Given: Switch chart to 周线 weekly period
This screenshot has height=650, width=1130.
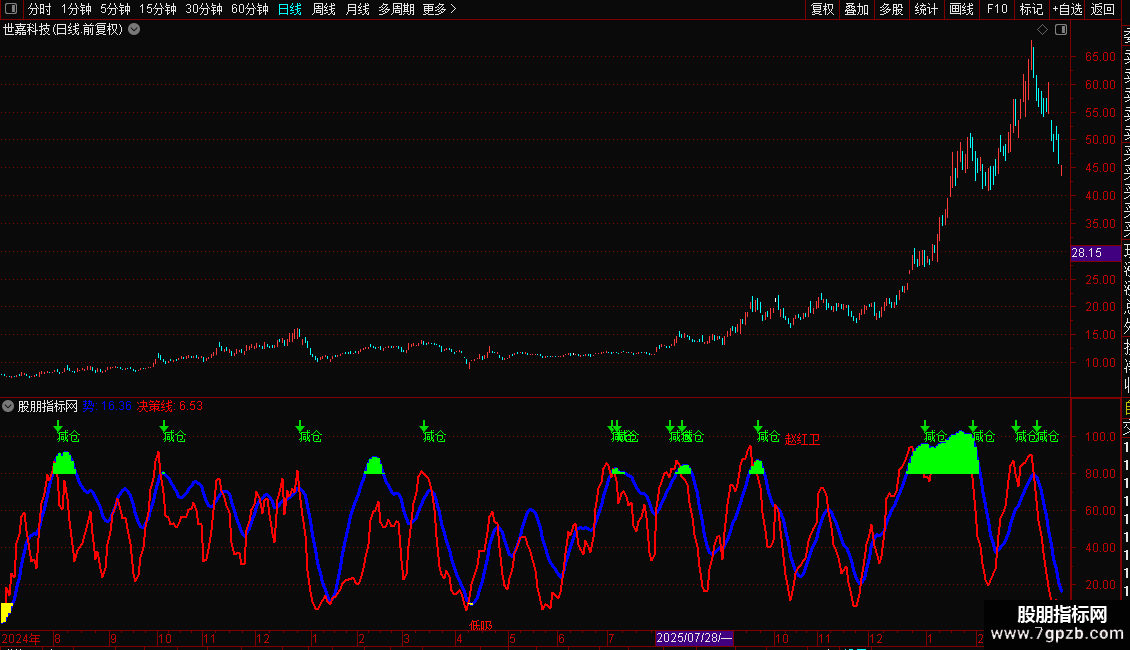Looking at the screenshot, I should [x=324, y=10].
